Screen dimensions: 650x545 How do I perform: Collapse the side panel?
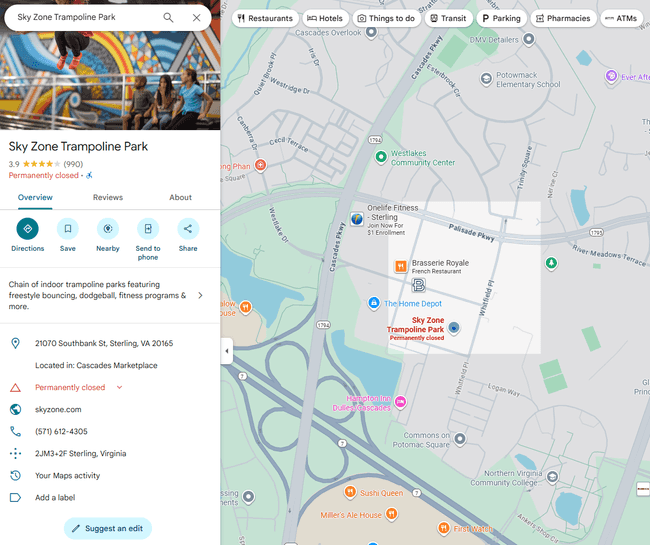[x=226, y=351]
